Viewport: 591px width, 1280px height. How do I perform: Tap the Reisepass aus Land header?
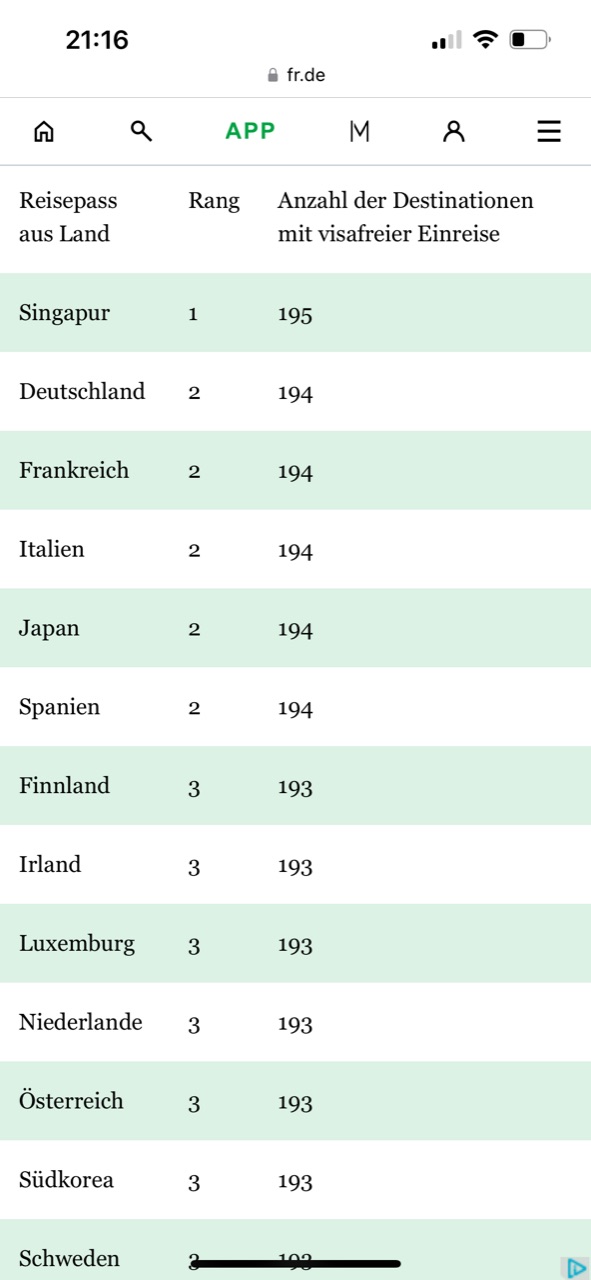tap(68, 217)
